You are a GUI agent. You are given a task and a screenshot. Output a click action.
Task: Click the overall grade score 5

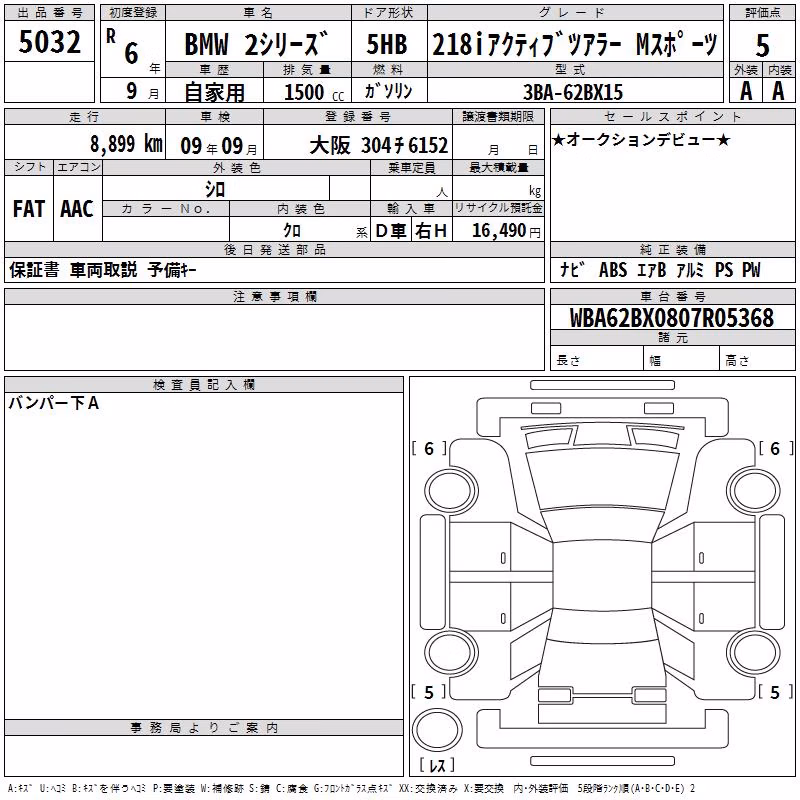(762, 46)
